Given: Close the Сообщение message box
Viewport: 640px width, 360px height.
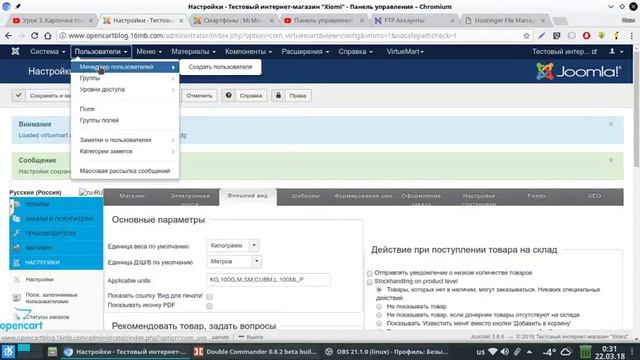Looking at the screenshot, I should [611, 160].
